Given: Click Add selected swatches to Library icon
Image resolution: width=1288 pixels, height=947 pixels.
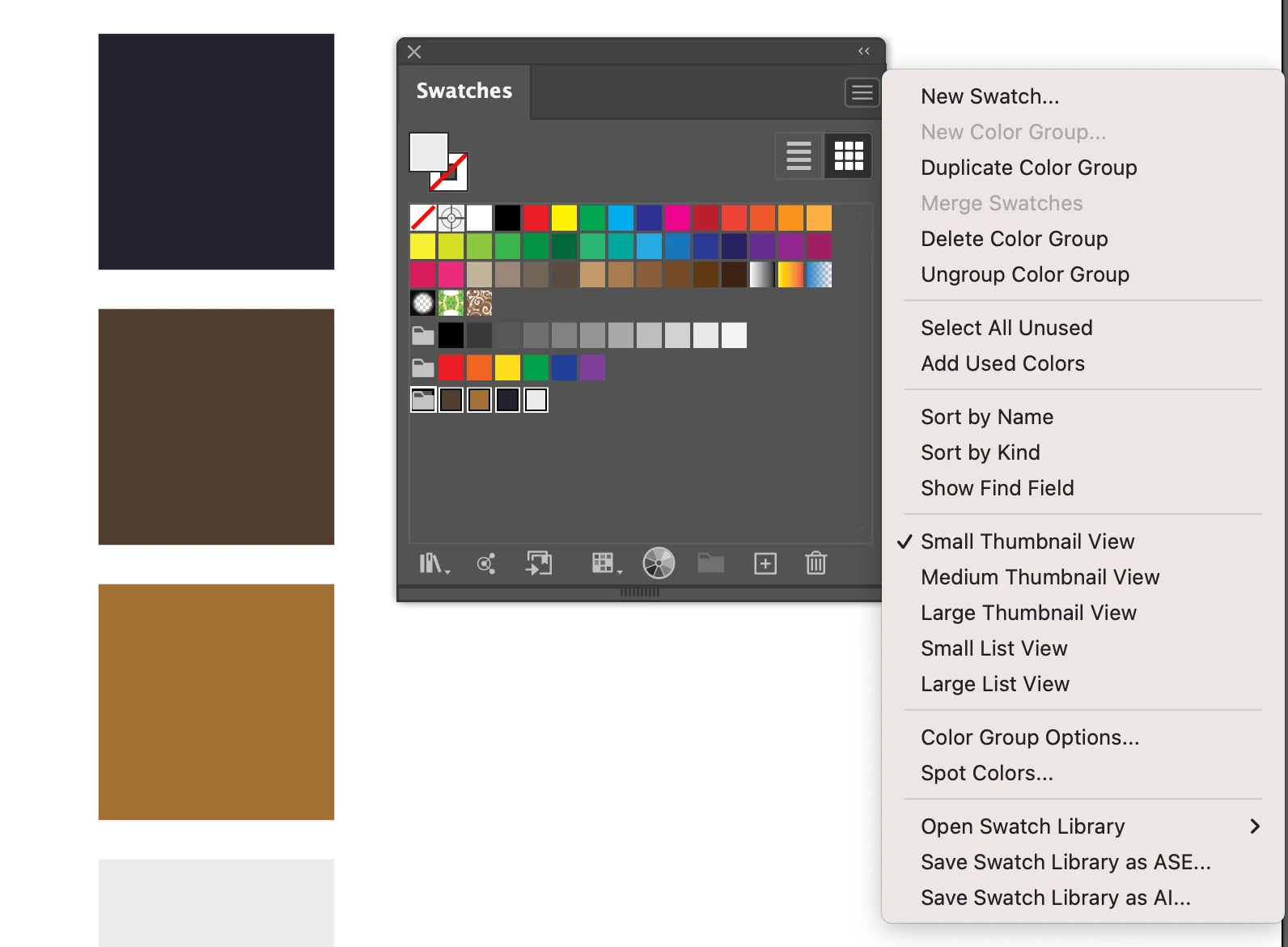Looking at the screenshot, I should point(539,563).
